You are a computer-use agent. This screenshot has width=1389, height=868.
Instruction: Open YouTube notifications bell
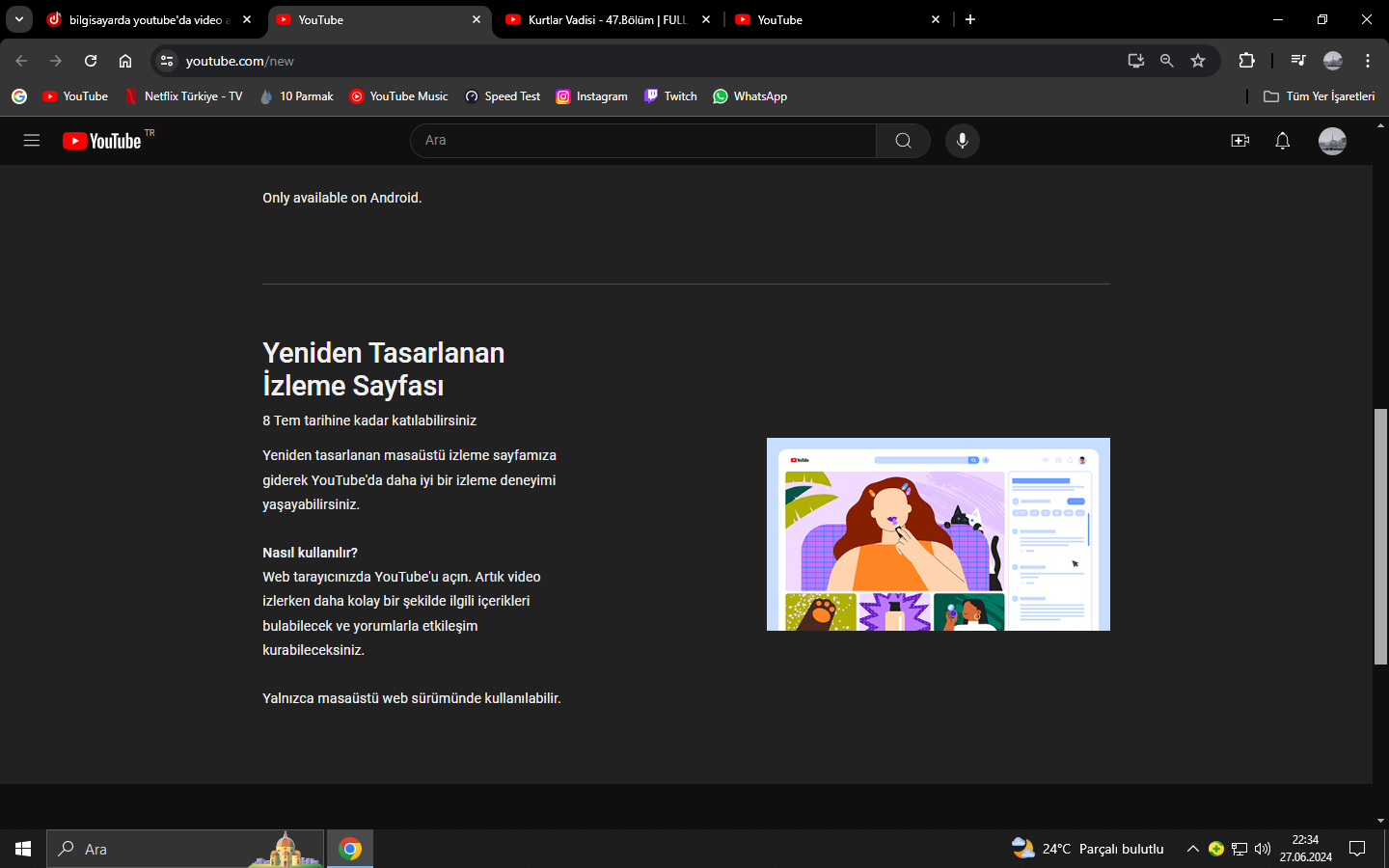tap(1283, 141)
